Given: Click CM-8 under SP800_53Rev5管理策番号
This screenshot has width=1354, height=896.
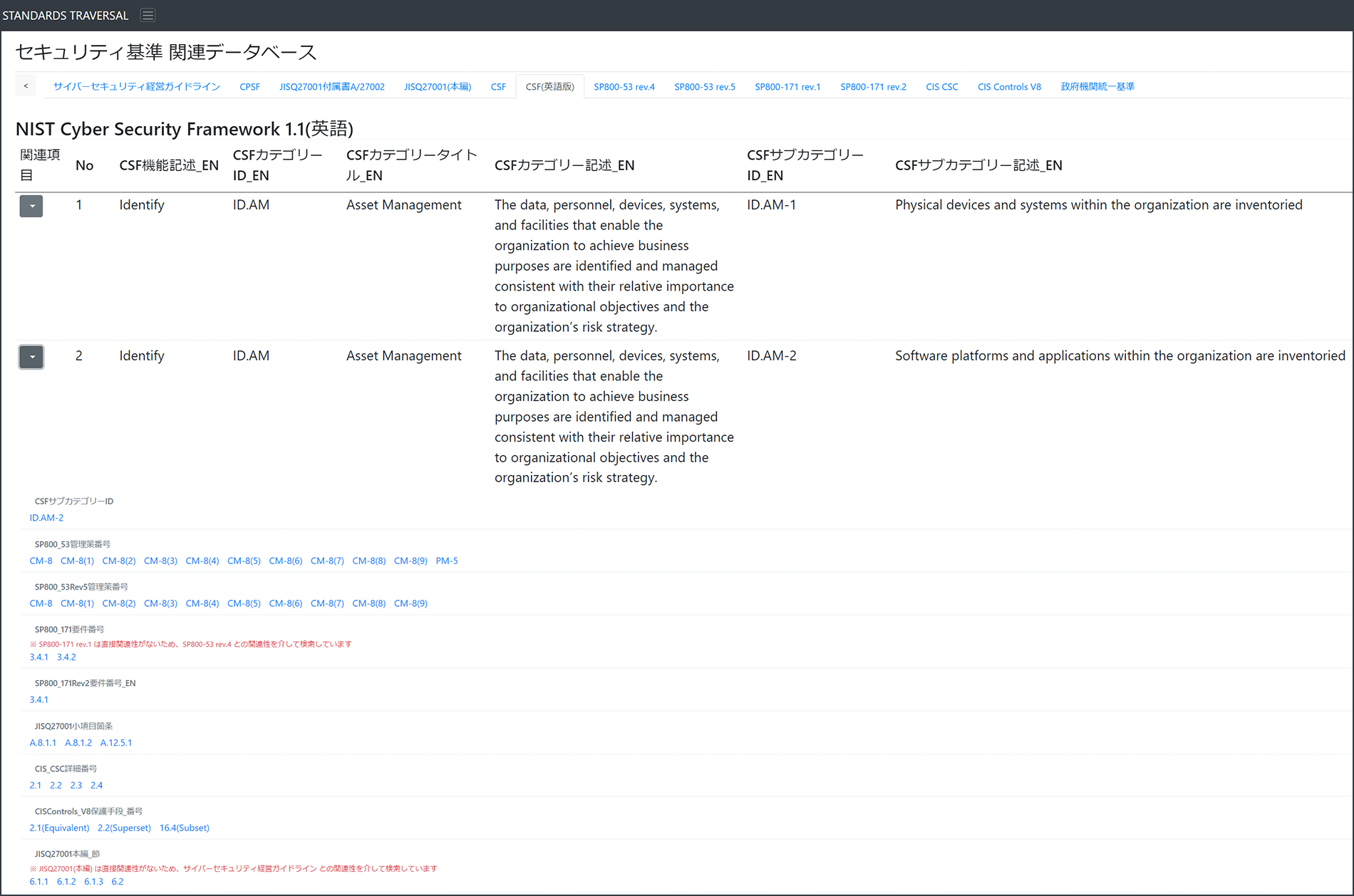Looking at the screenshot, I should point(41,603).
